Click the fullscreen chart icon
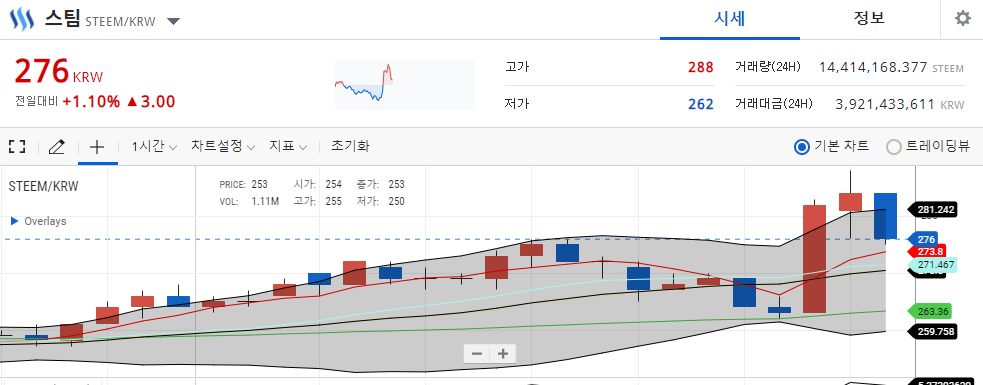 (x=18, y=147)
